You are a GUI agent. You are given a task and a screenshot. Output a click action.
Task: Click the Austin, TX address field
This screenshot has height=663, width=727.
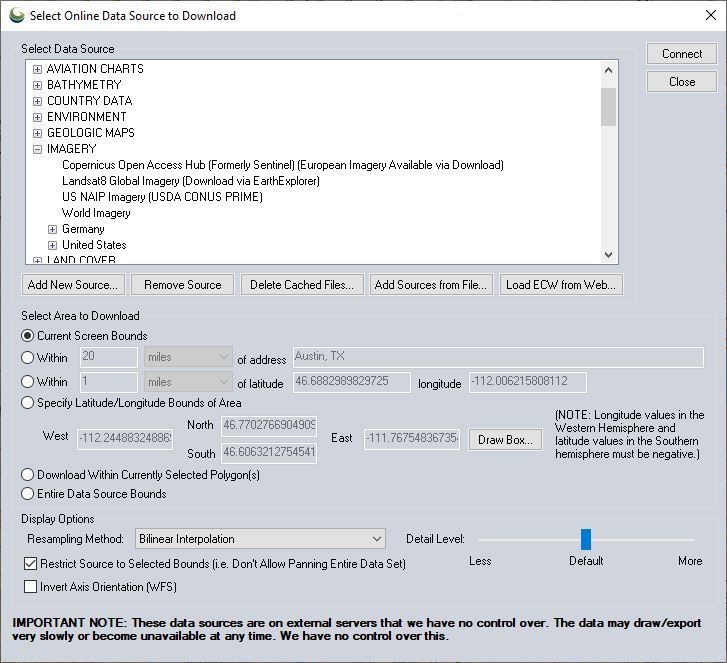498,357
